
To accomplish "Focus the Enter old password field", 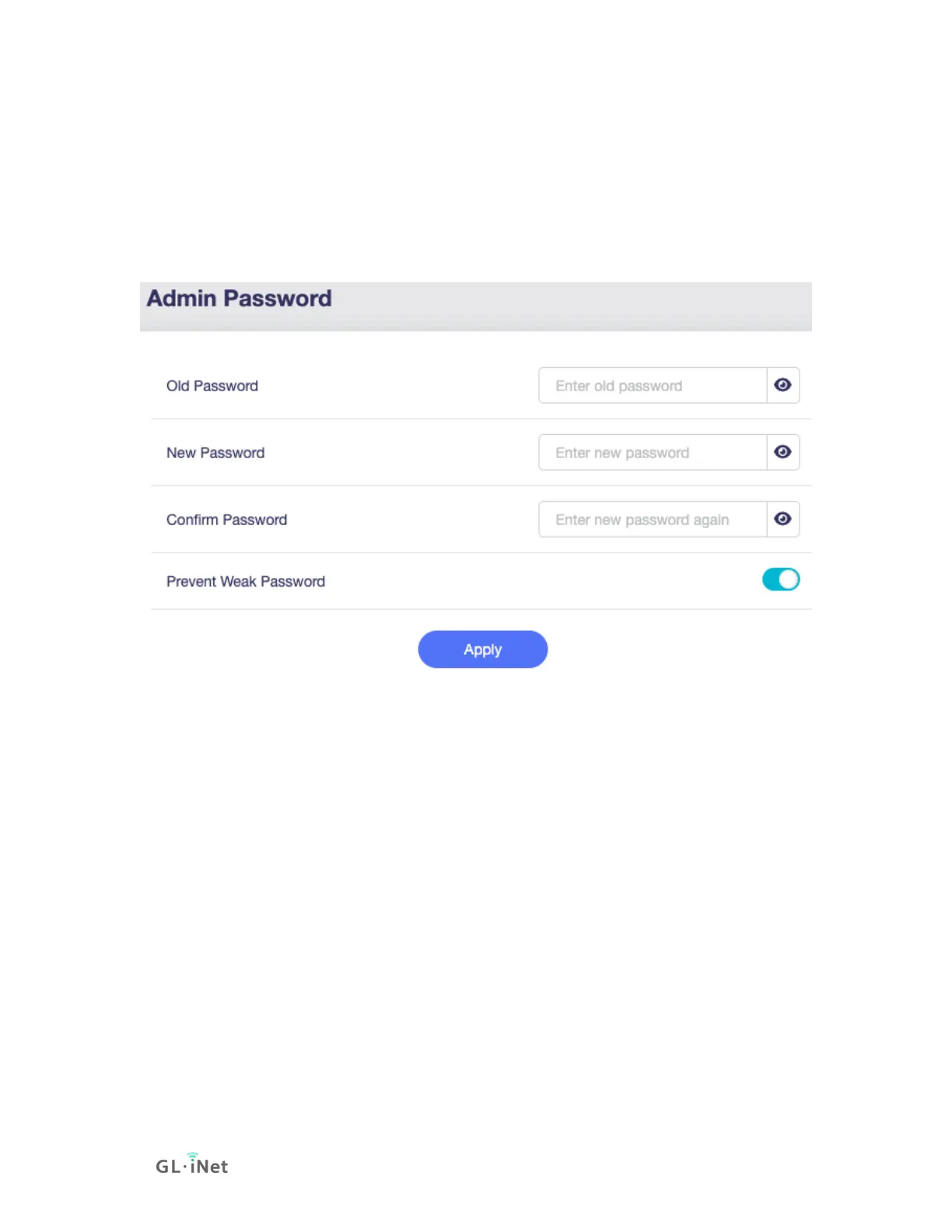I will 653,385.
